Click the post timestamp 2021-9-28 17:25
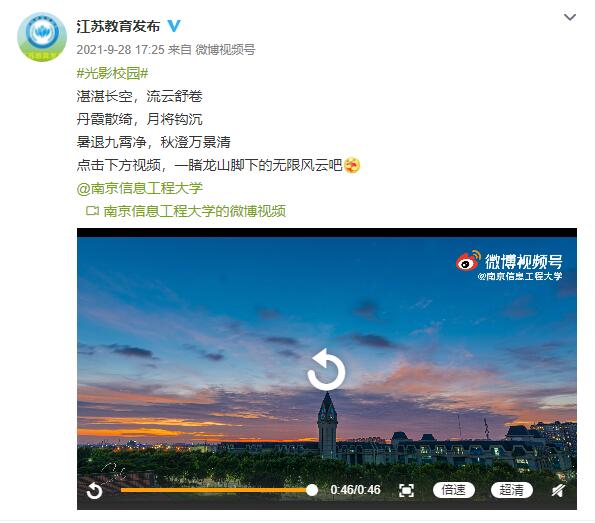595x523 pixels. pyautogui.click(x=121, y=50)
